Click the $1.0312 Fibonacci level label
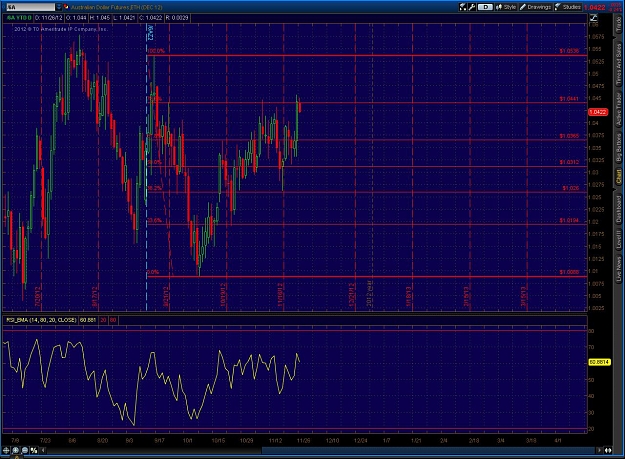 [569, 162]
